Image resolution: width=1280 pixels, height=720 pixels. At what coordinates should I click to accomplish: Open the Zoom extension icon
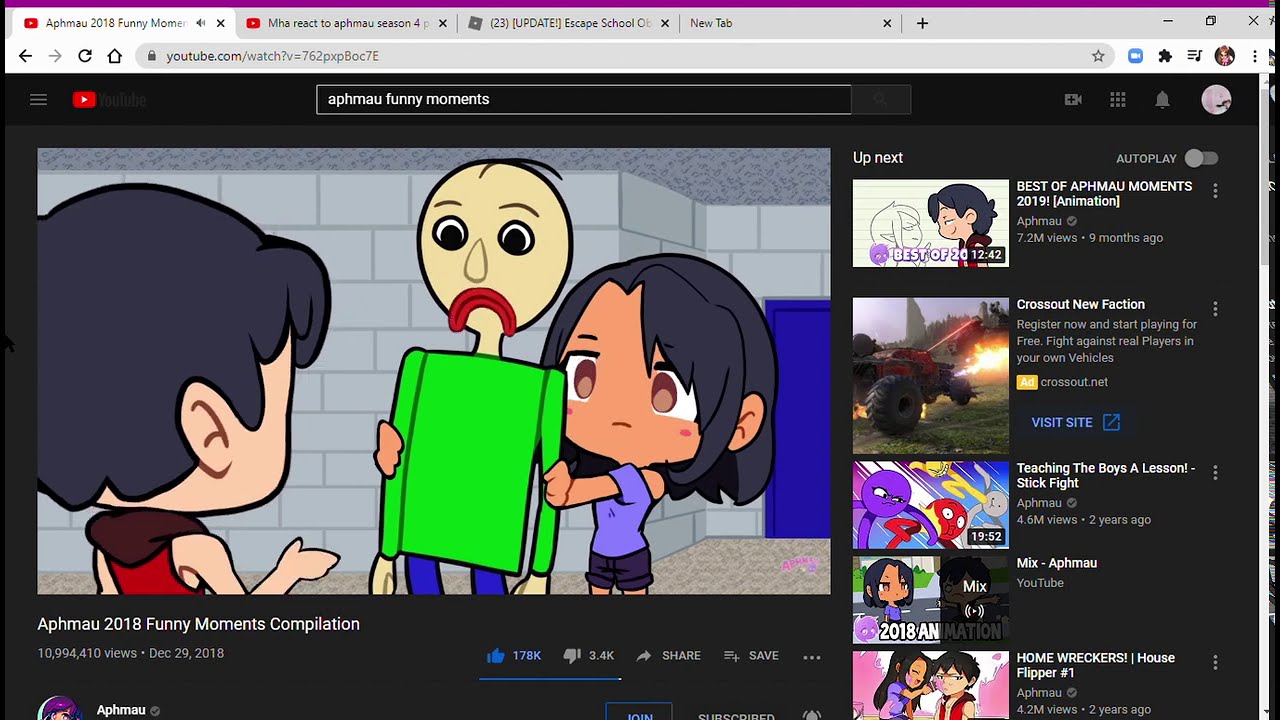click(x=1135, y=56)
